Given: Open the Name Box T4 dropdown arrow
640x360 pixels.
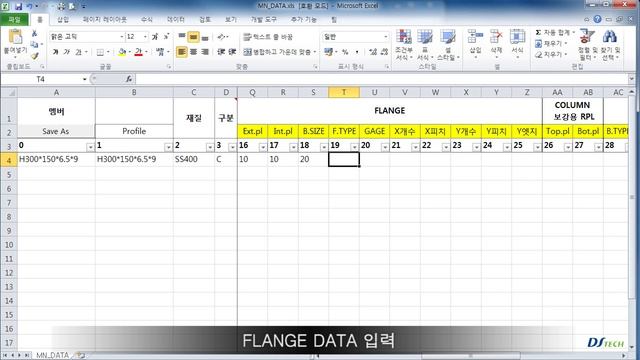Looking at the screenshot, I should 84,79.
